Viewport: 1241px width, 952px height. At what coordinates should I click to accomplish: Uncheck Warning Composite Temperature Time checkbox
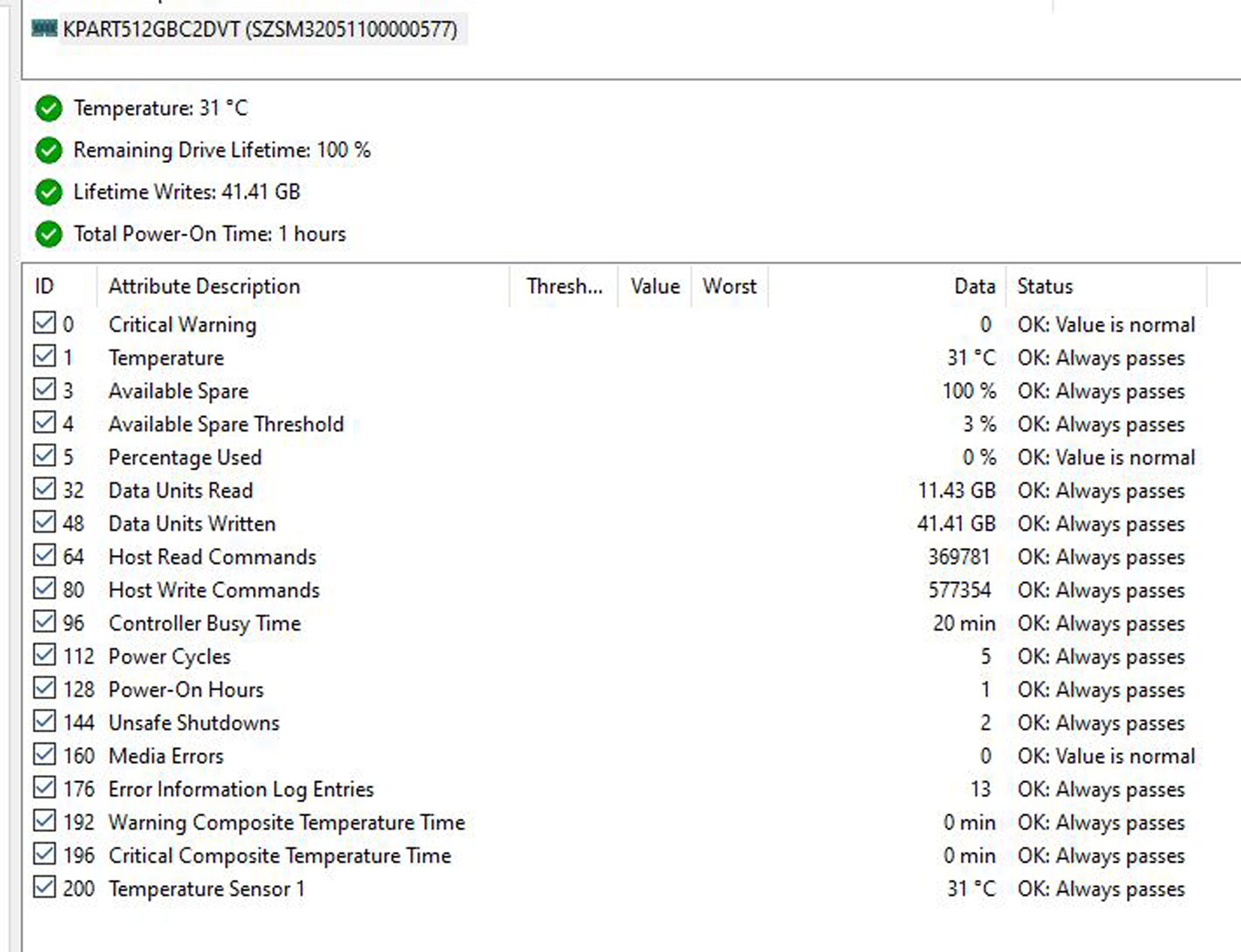tap(44, 821)
